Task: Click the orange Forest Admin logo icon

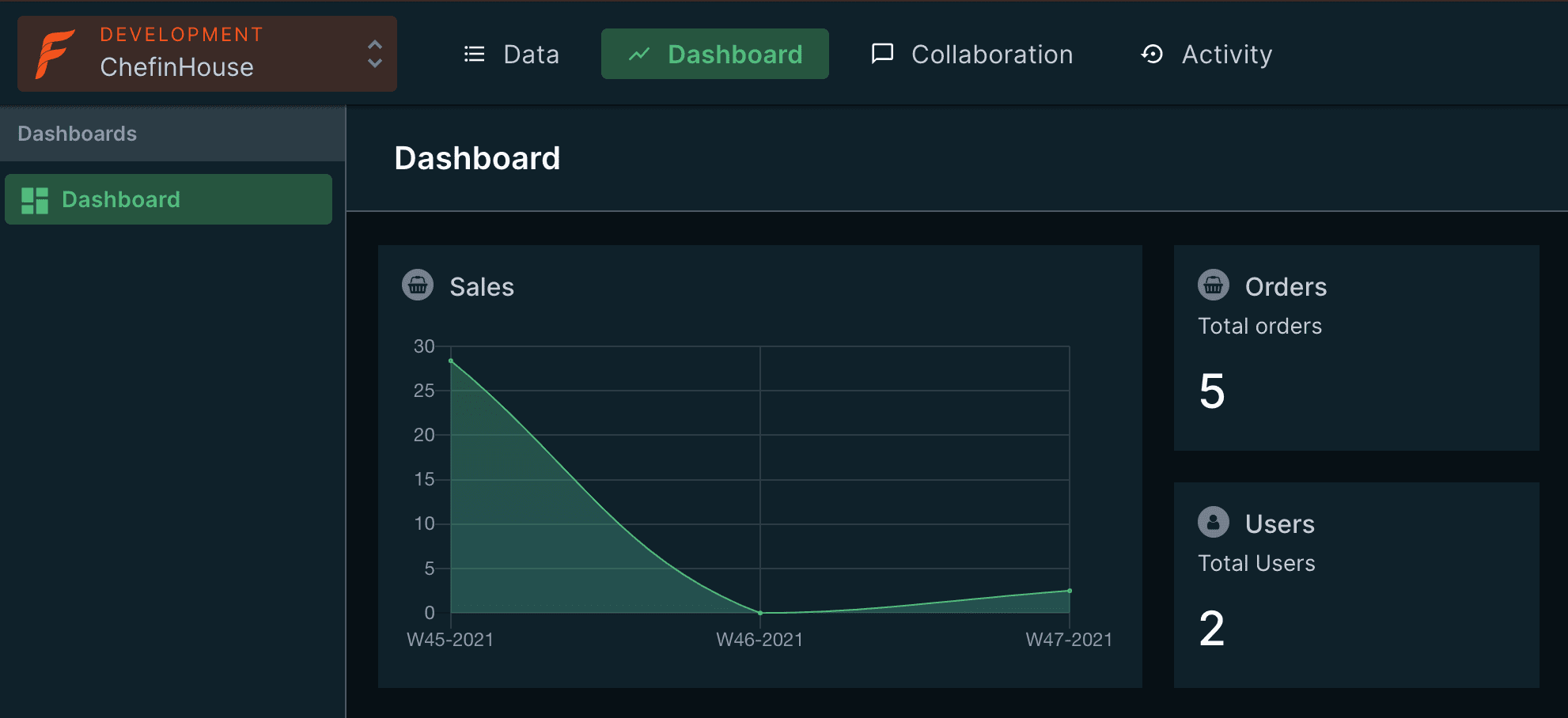Action: coord(55,54)
